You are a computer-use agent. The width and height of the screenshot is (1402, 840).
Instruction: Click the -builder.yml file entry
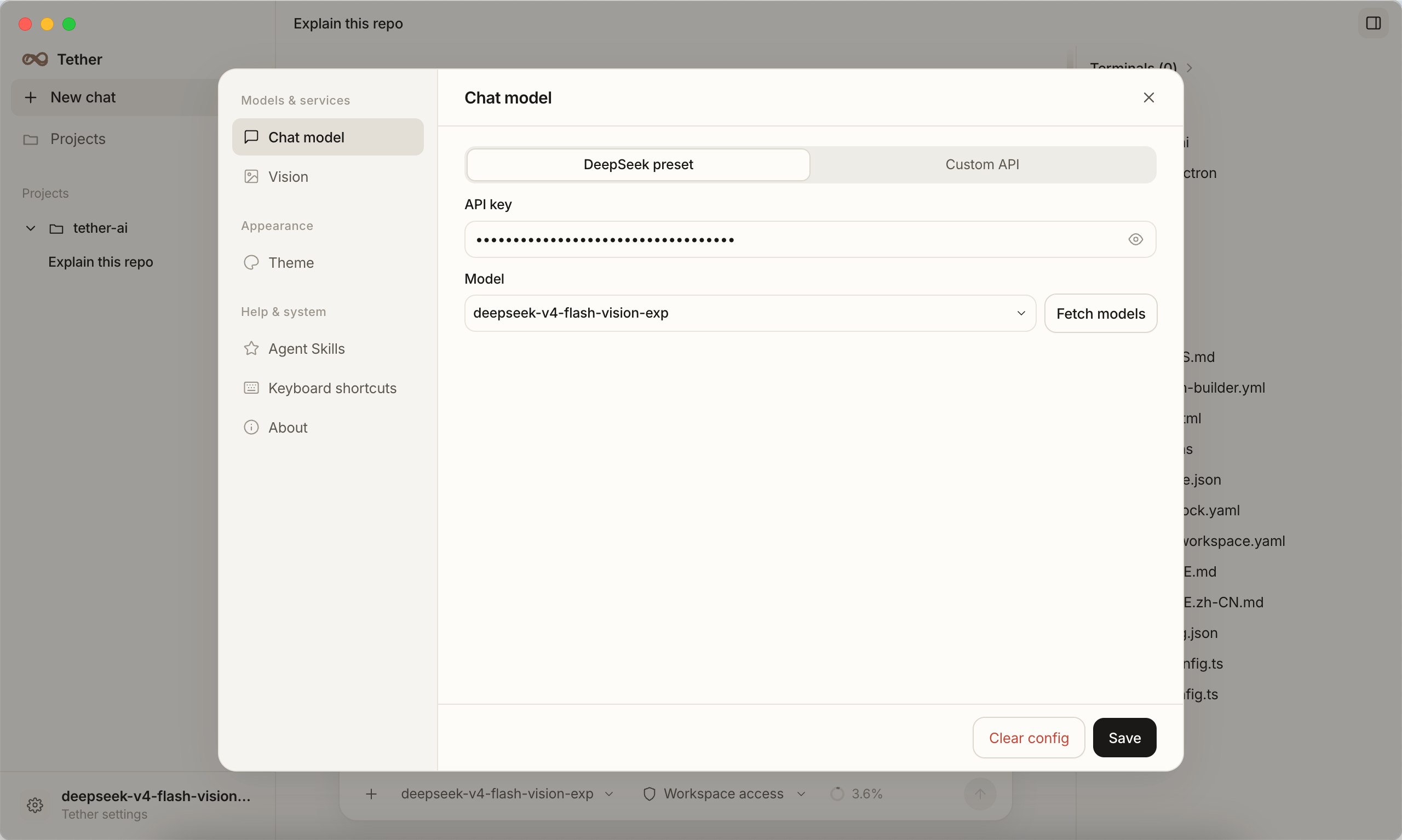click(1224, 388)
